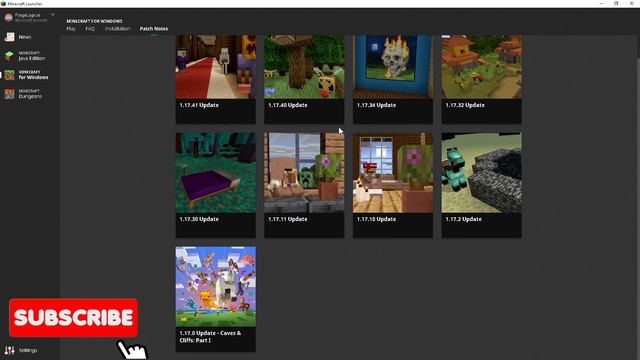Click the Settings label
This screenshot has width=640, height=360.
coord(28,350)
